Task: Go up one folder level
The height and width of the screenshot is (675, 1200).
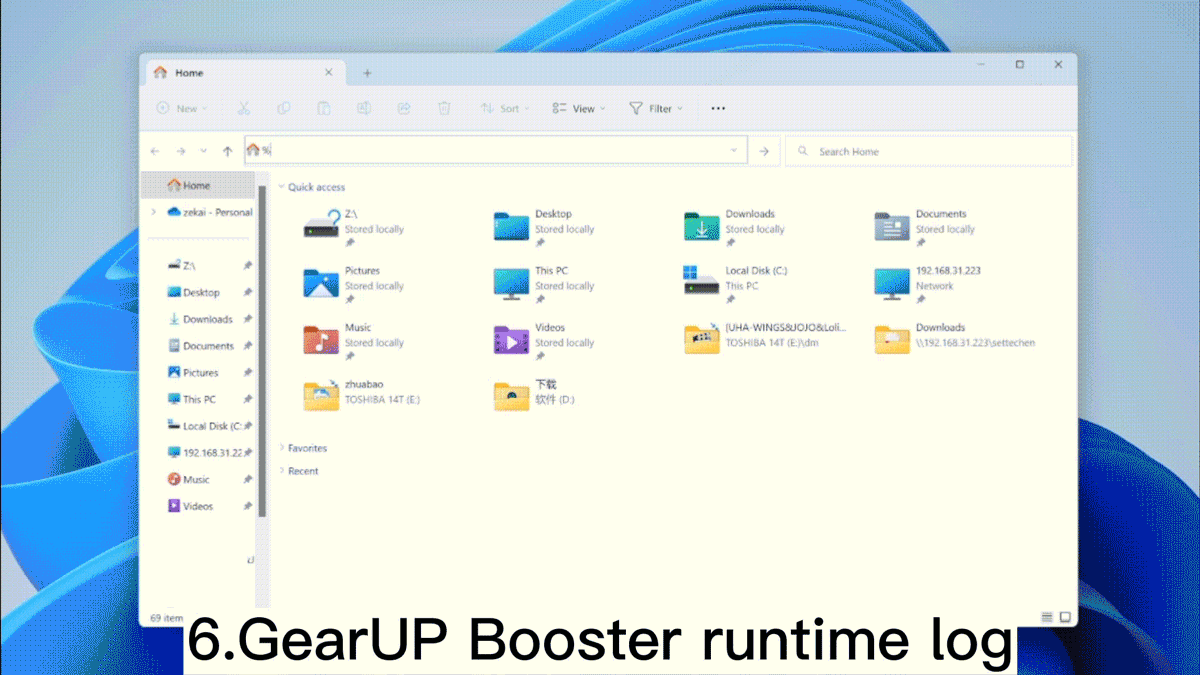Action: 228,151
